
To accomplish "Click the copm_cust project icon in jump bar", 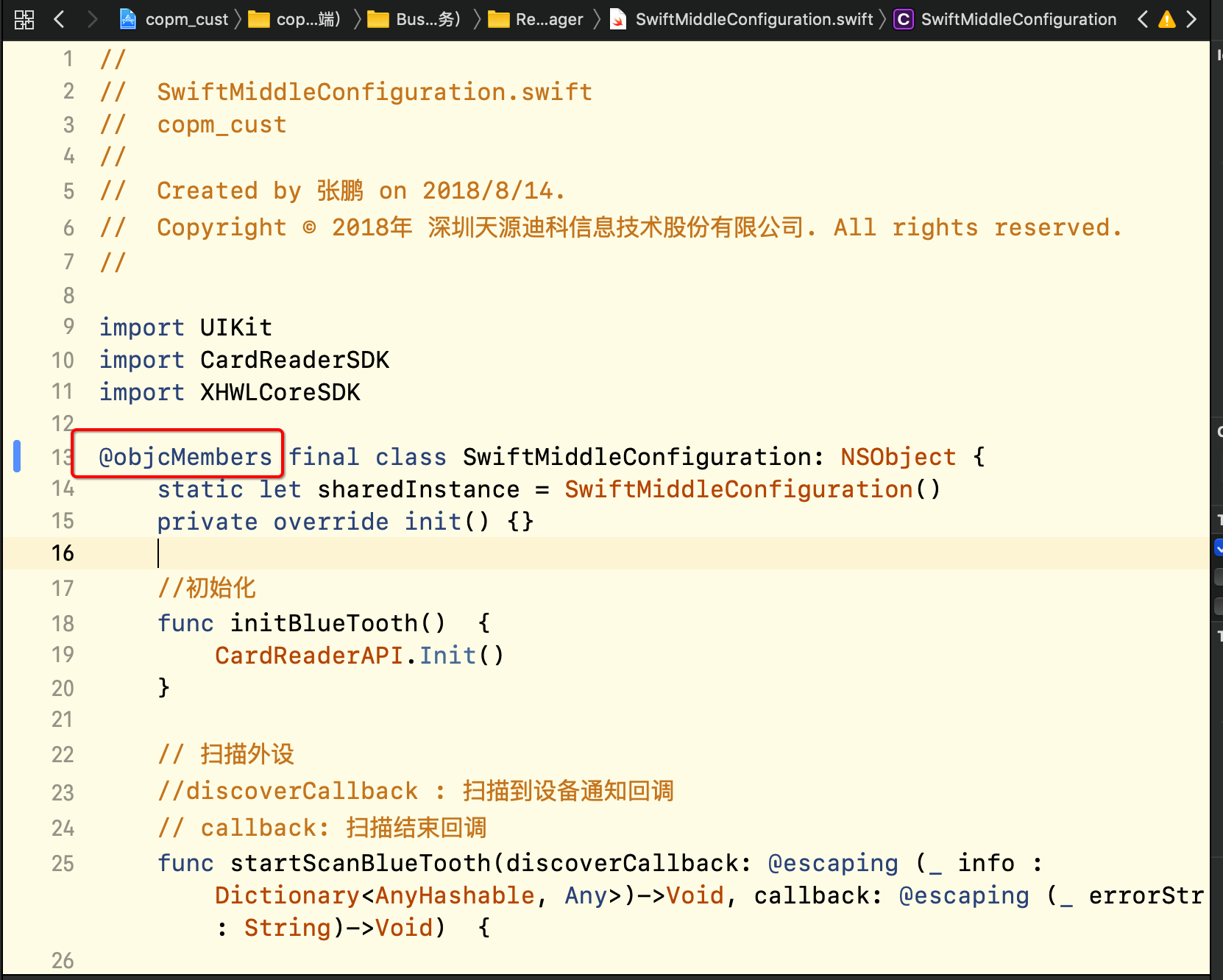I will (128, 19).
